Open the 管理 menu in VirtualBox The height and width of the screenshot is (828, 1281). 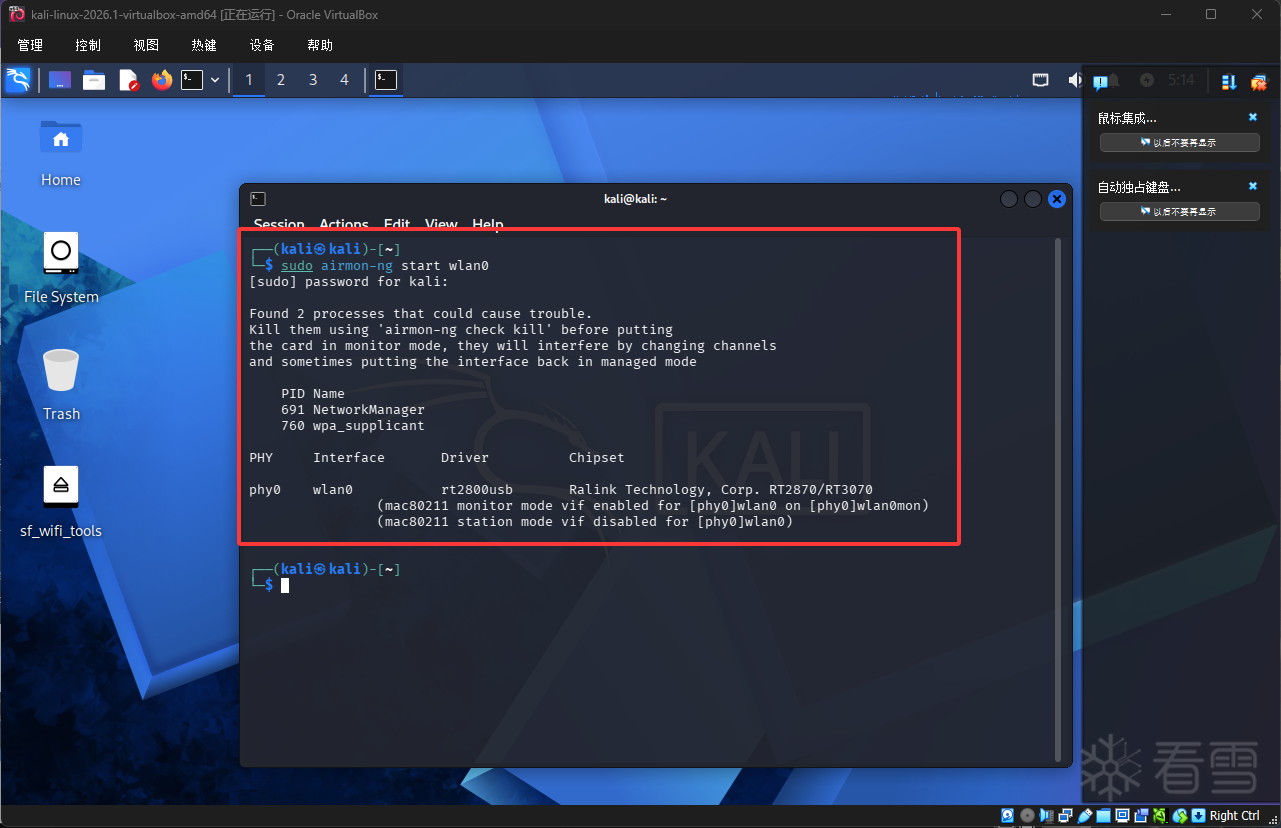tap(30, 45)
